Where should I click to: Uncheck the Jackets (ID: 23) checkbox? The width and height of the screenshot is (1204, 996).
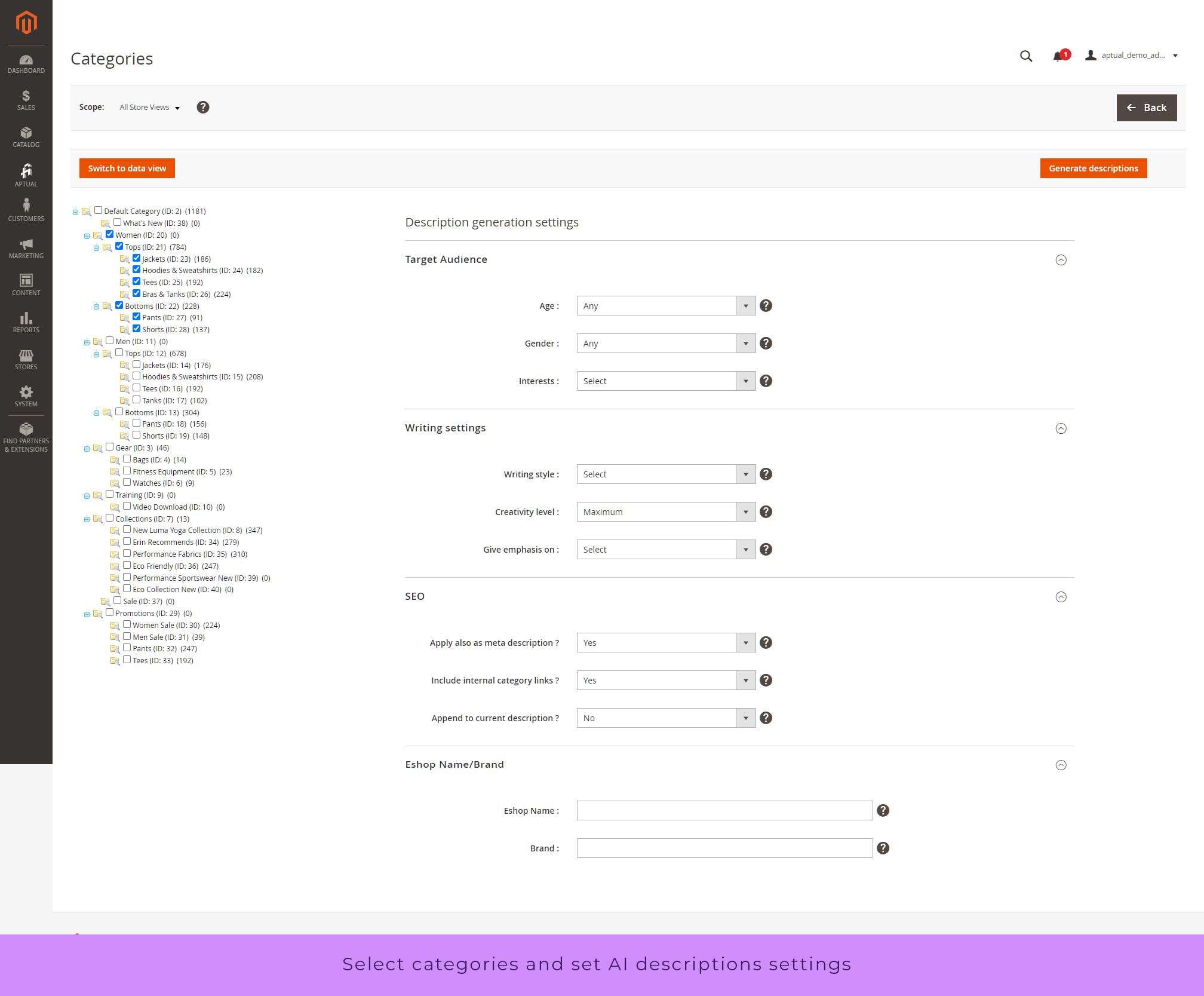tap(136, 258)
